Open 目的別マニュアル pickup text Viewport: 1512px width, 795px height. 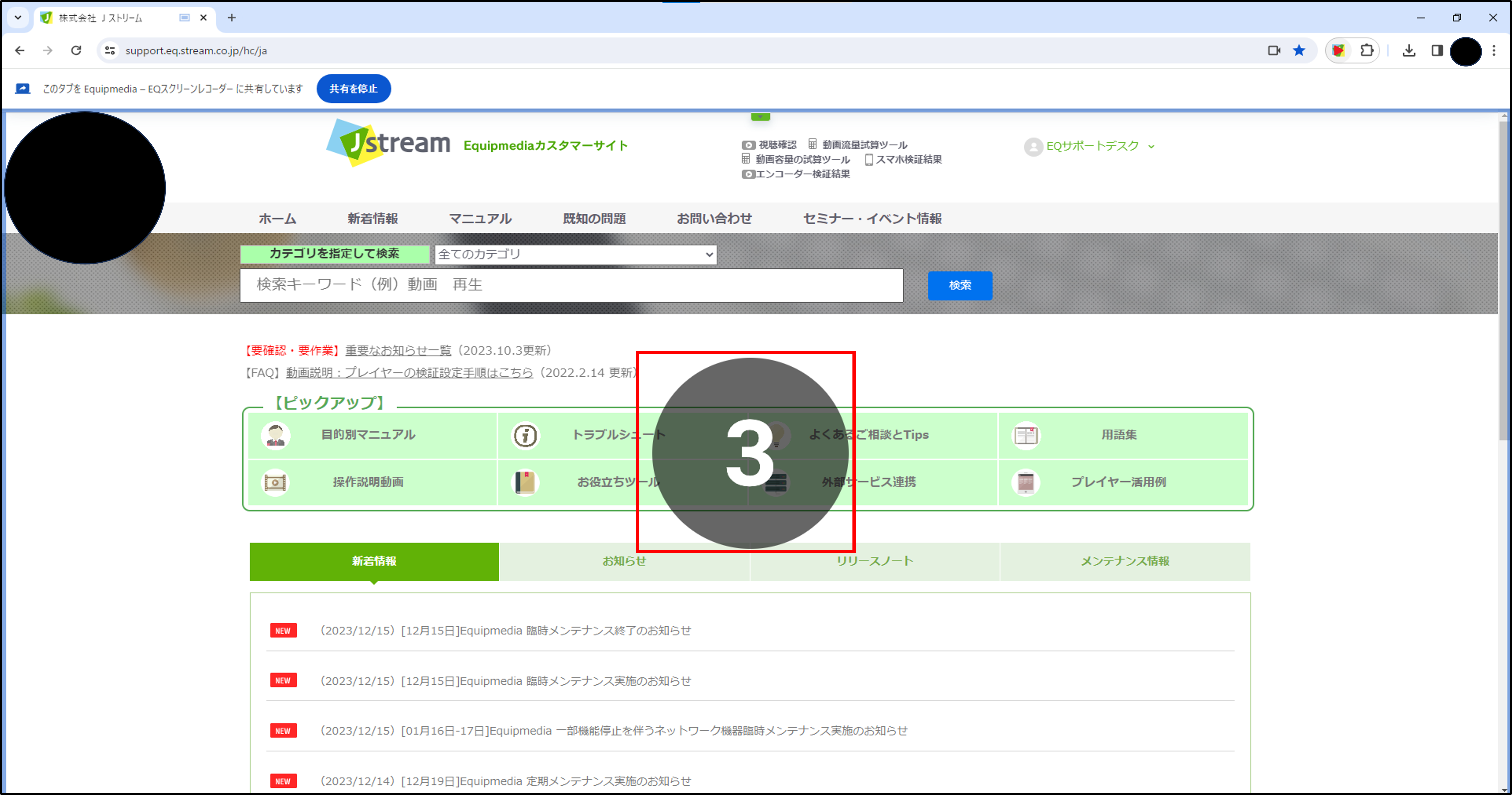pos(368,435)
